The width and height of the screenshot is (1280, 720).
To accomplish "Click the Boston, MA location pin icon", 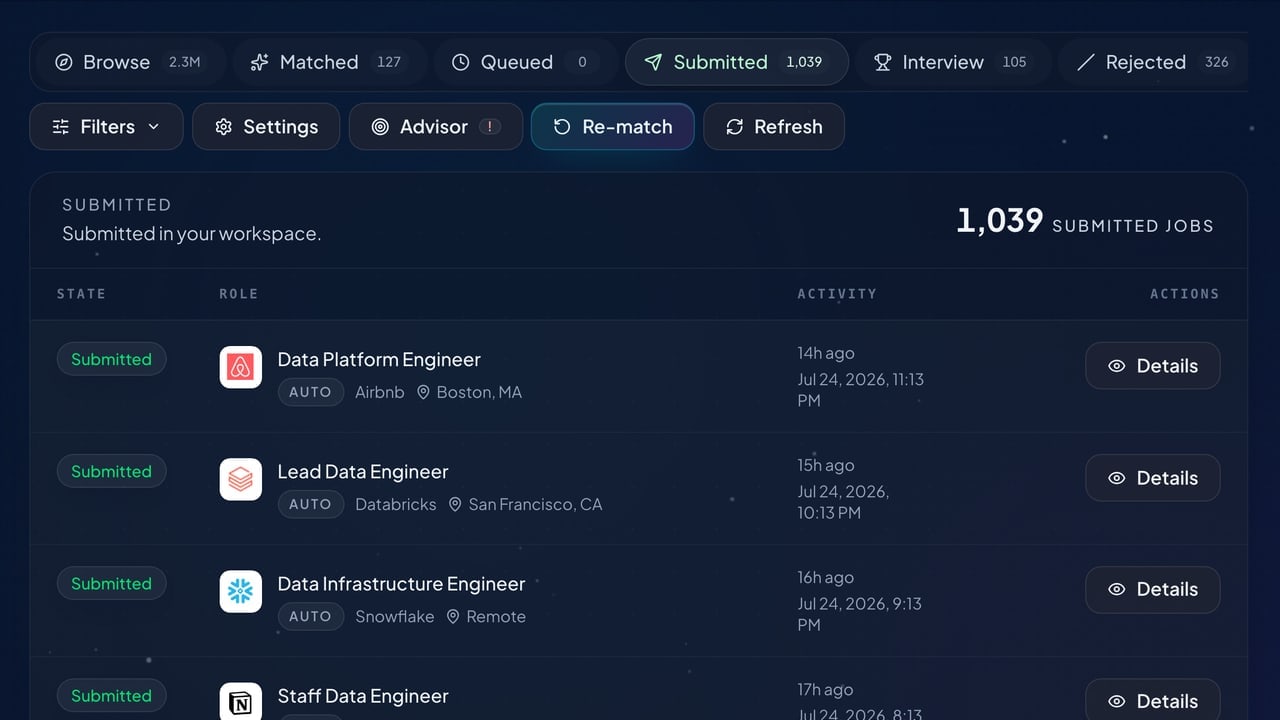I will click(x=423, y=393).
